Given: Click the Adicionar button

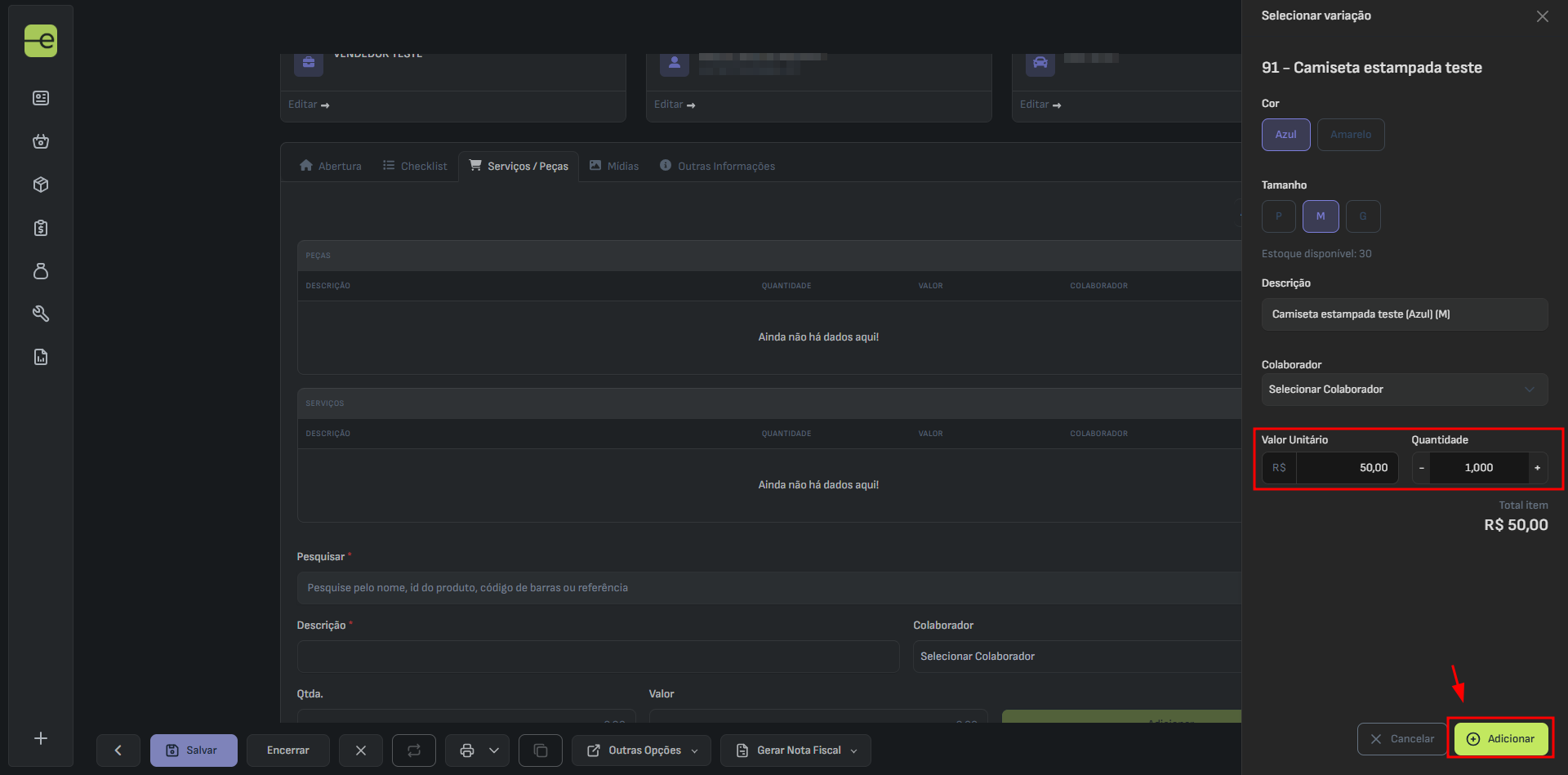Looking at the screenshot, I should coord(1501,738).
